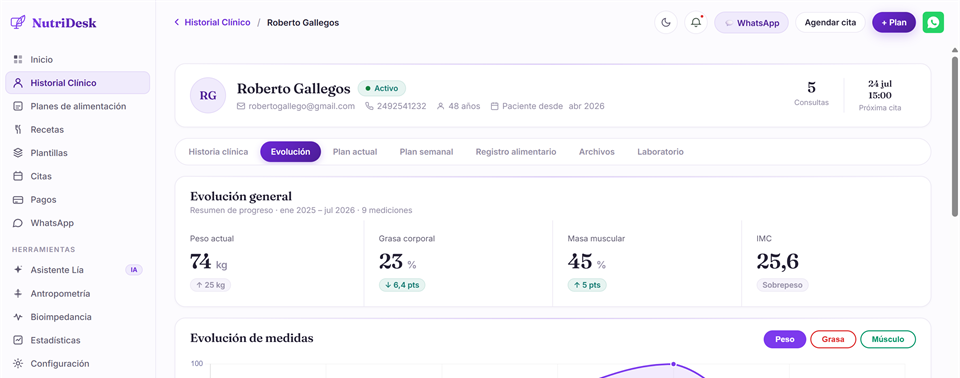This screenshot has height=378, width=960.
Task: Select Historial Clínico in sidebar
Action: 77,83
